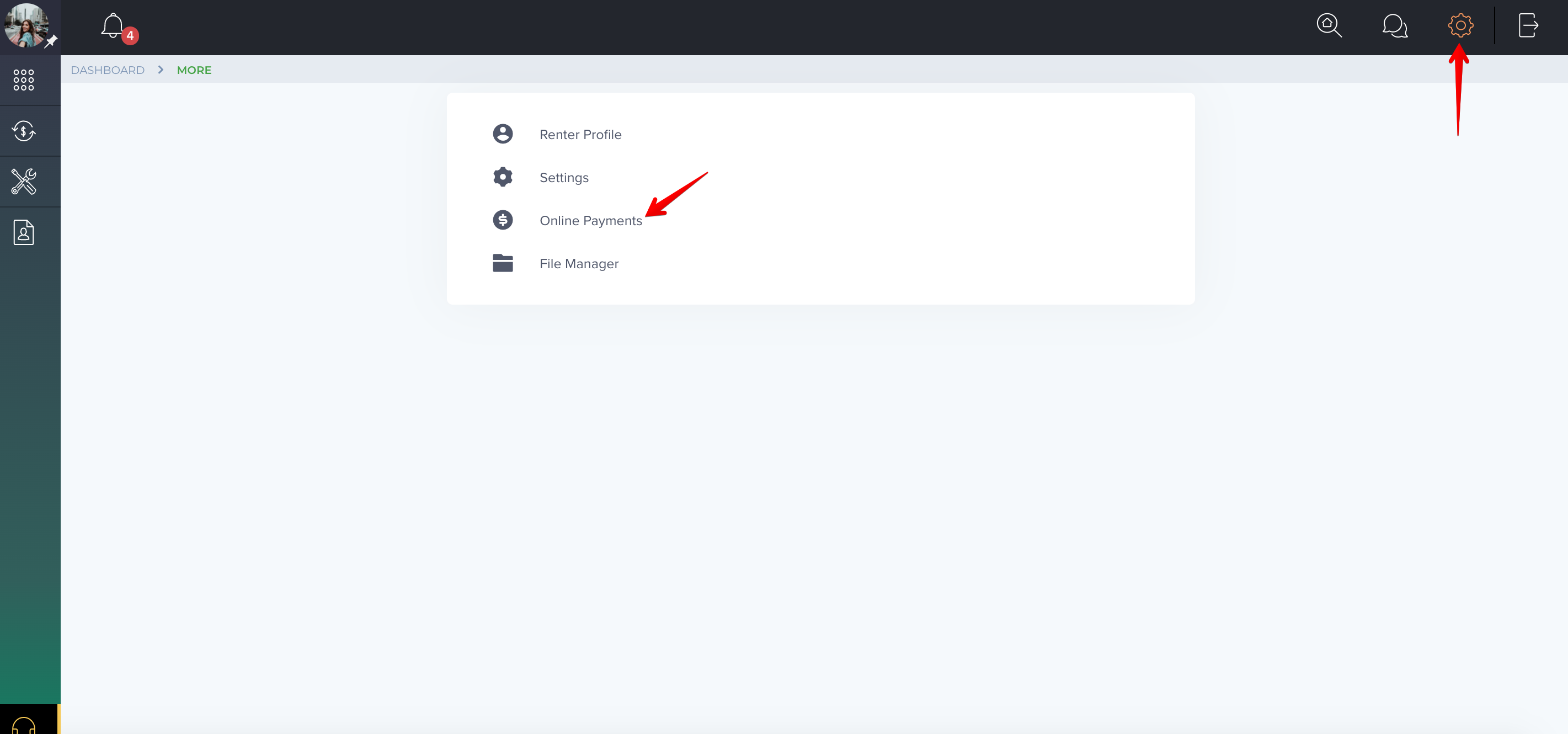Click the notification count badge 4

[x=130, y=35]
